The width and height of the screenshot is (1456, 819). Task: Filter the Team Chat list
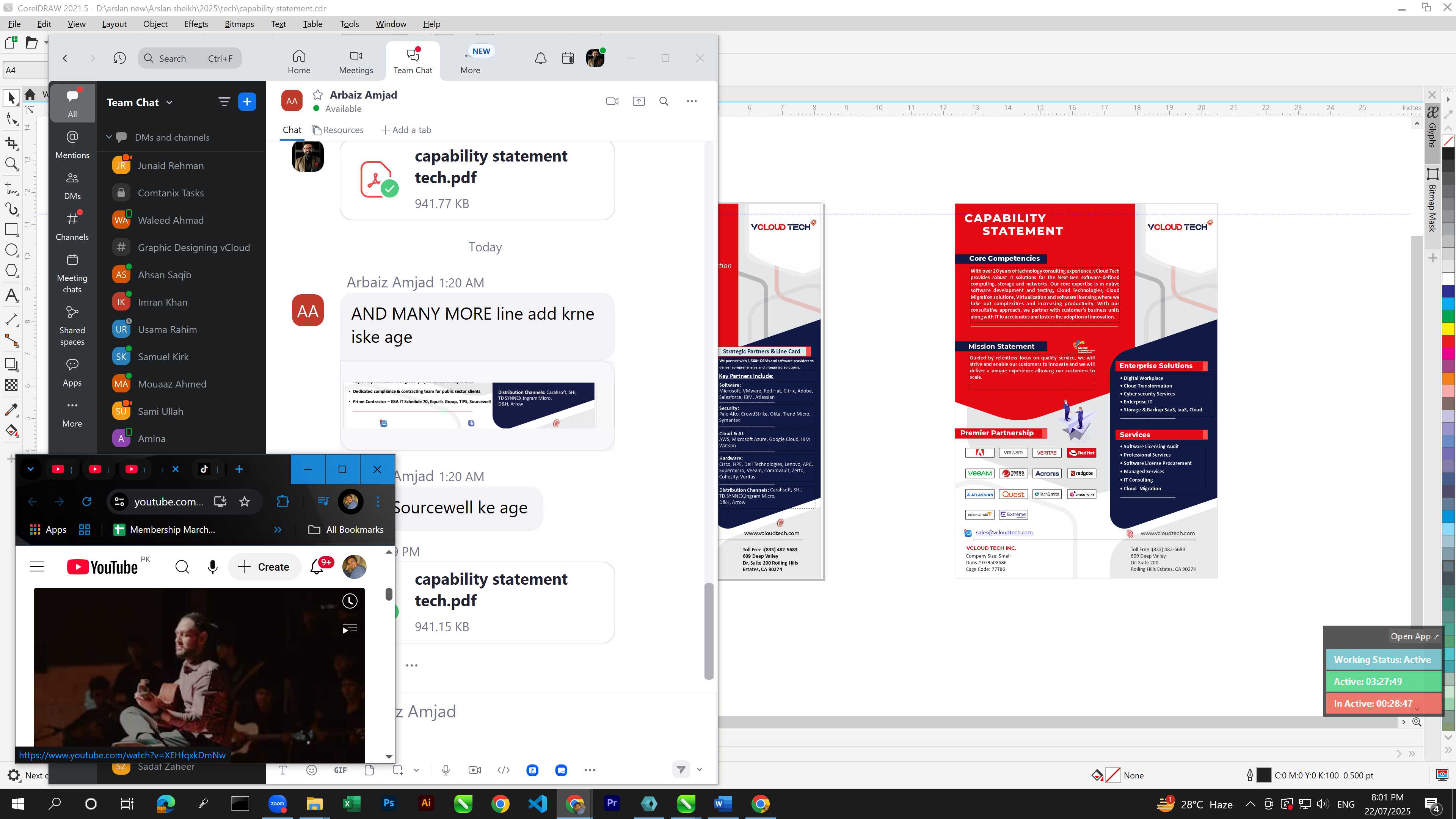(x=224, y=102)
